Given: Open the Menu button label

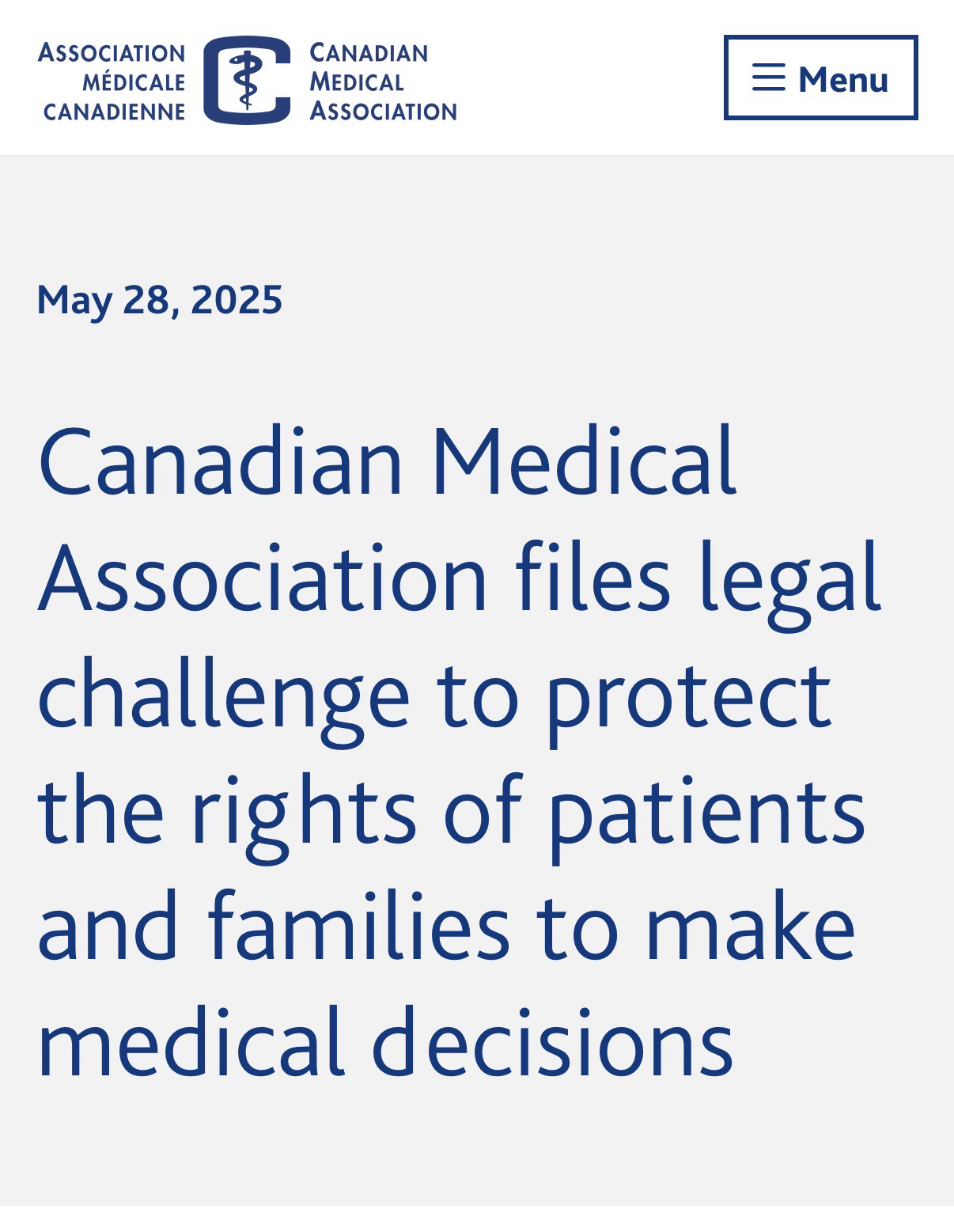Looking at the screenshot, I should click(x=843, y=79).
